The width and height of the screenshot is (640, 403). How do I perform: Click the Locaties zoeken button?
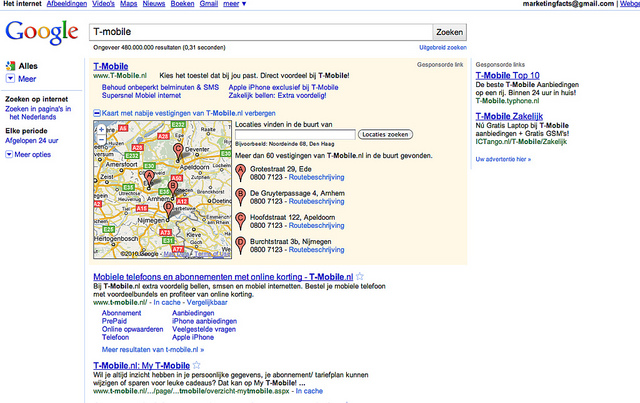click(385, 134)
